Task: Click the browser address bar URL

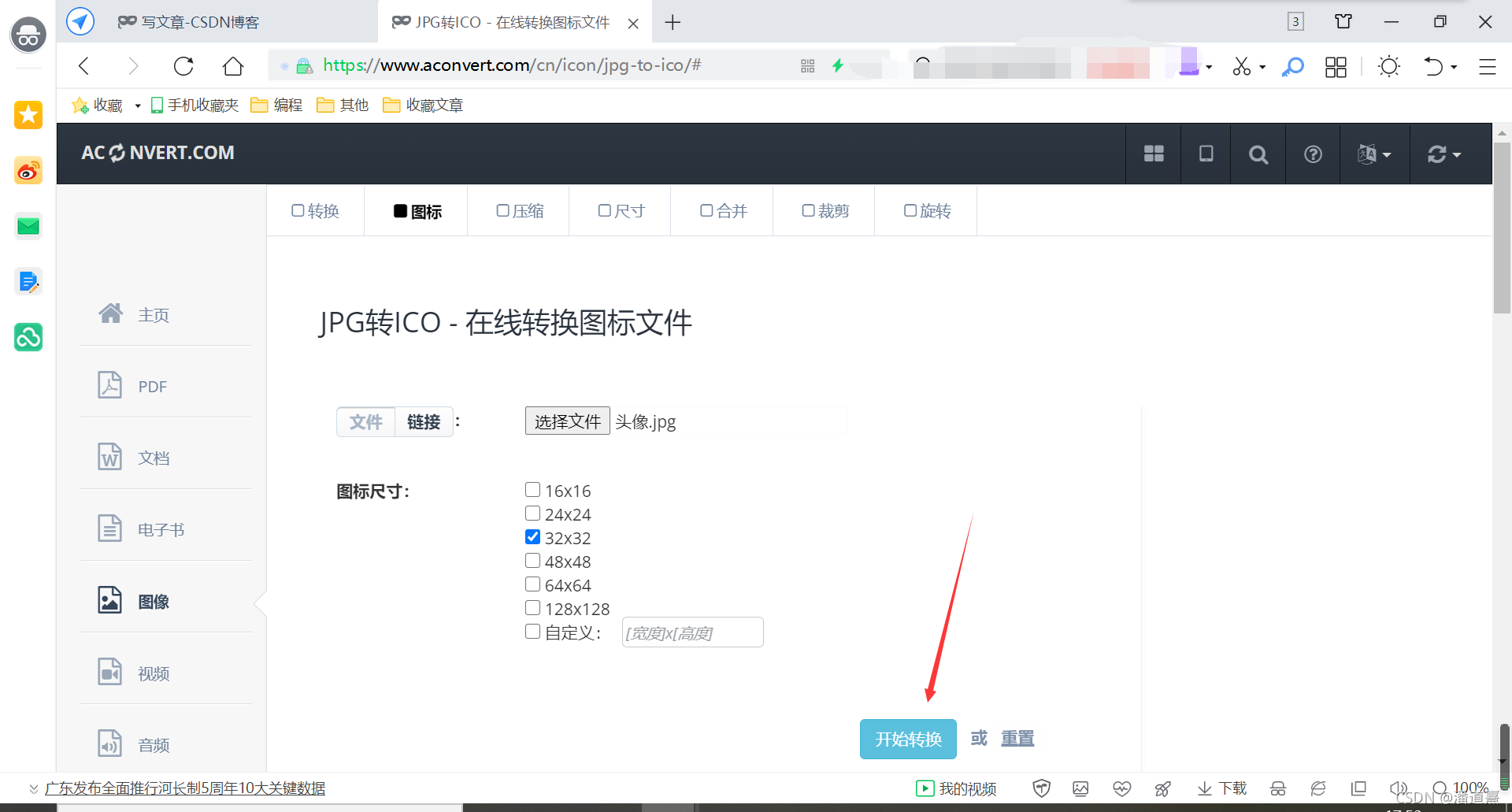Action: click(x=512, y=65)
